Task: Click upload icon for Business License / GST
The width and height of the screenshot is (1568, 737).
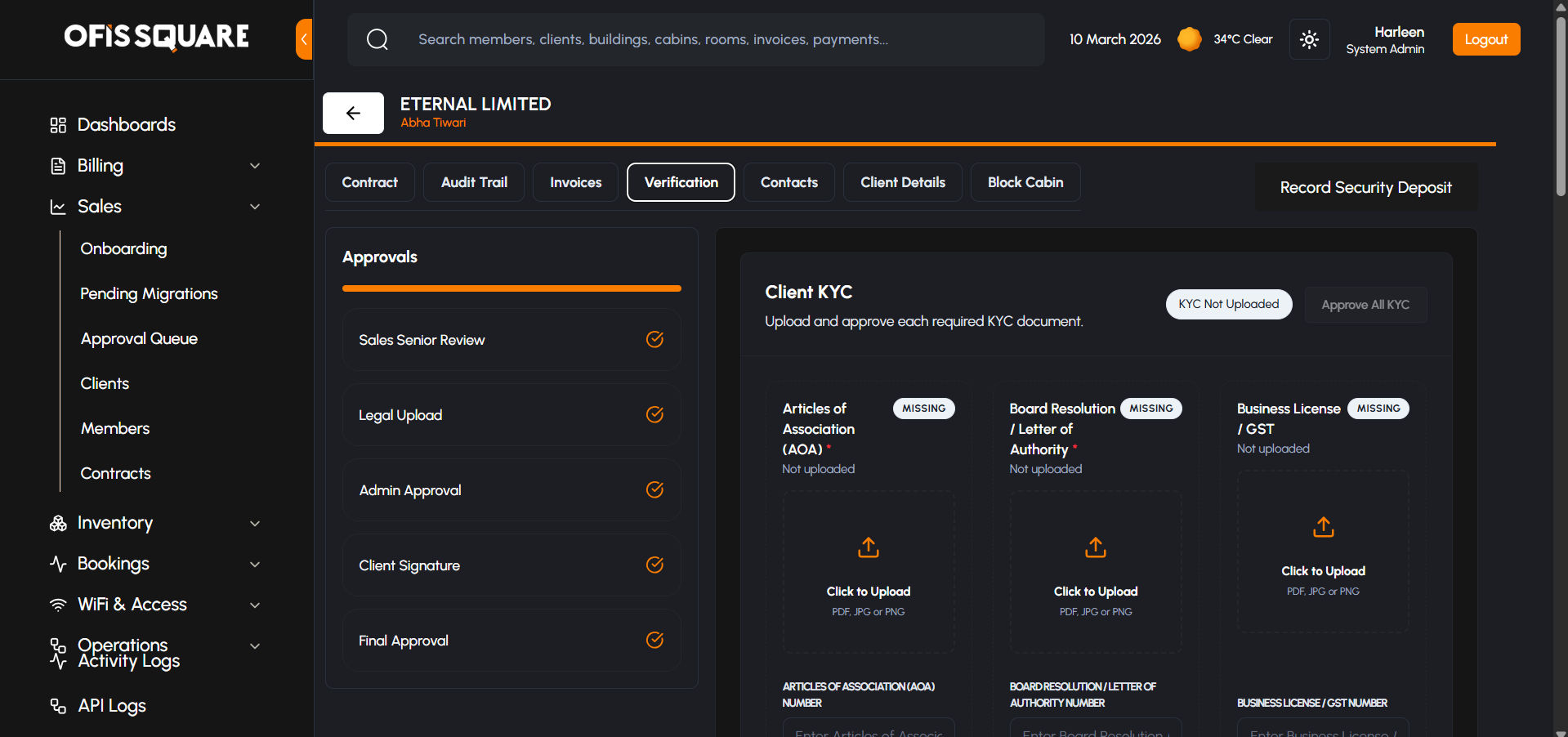Action: (x=1324, y=527)
